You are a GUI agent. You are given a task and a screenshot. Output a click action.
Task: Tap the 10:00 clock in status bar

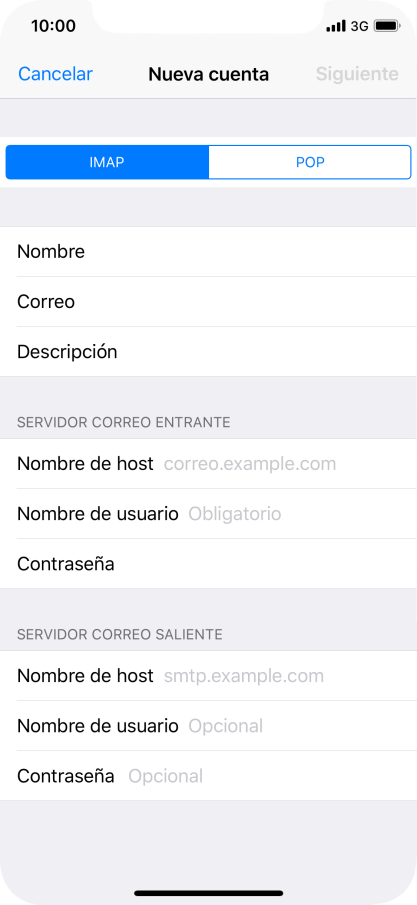tap(53, 26)
